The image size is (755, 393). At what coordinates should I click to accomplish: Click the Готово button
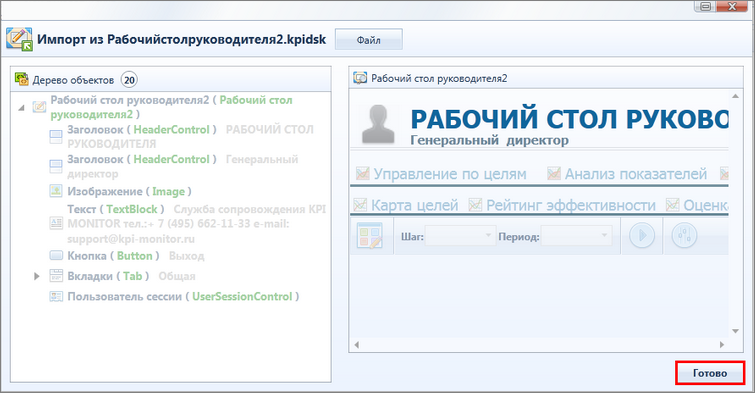click(x=710, y=373)
